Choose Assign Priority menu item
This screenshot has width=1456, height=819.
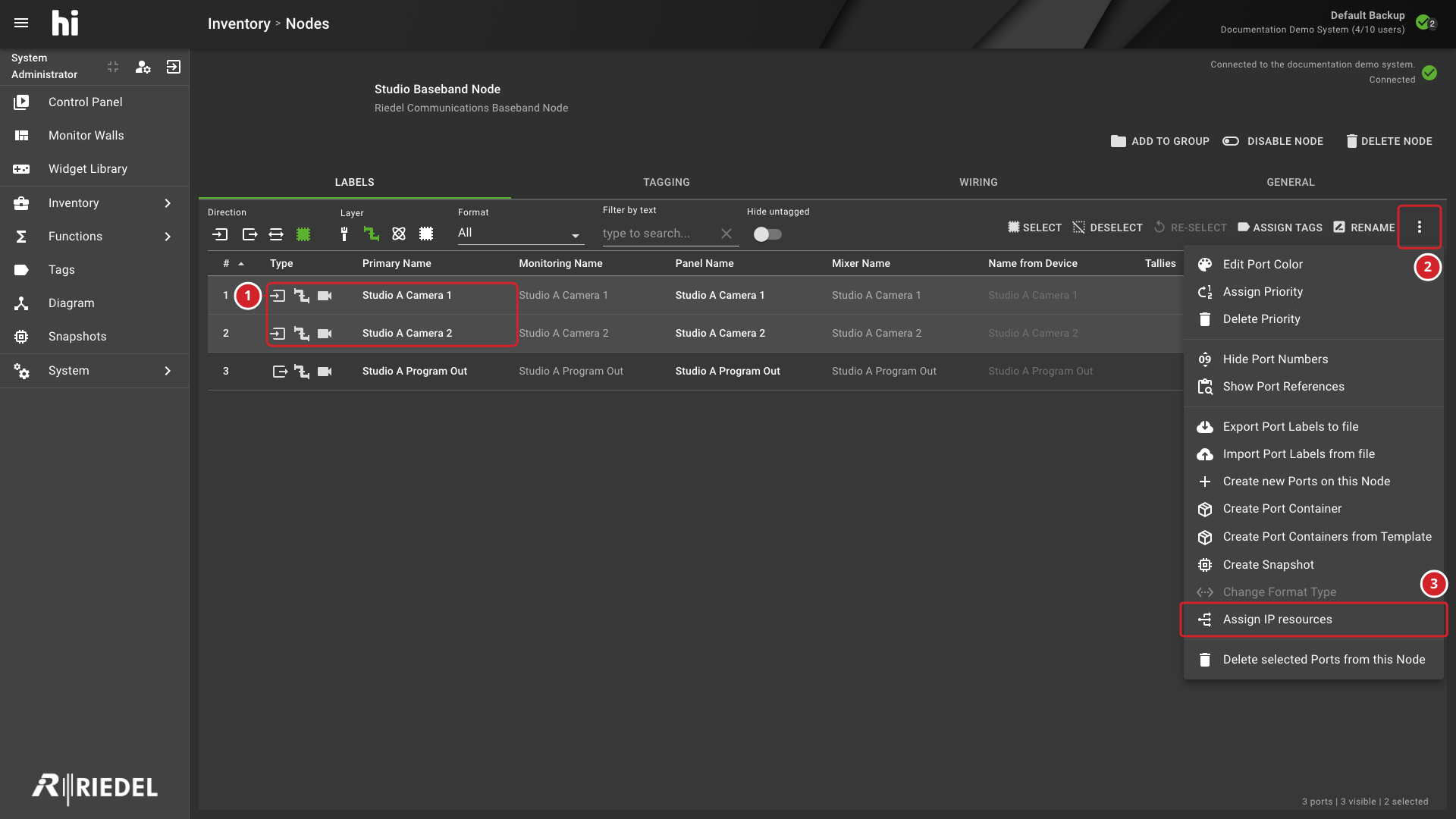coord(1313,292)
